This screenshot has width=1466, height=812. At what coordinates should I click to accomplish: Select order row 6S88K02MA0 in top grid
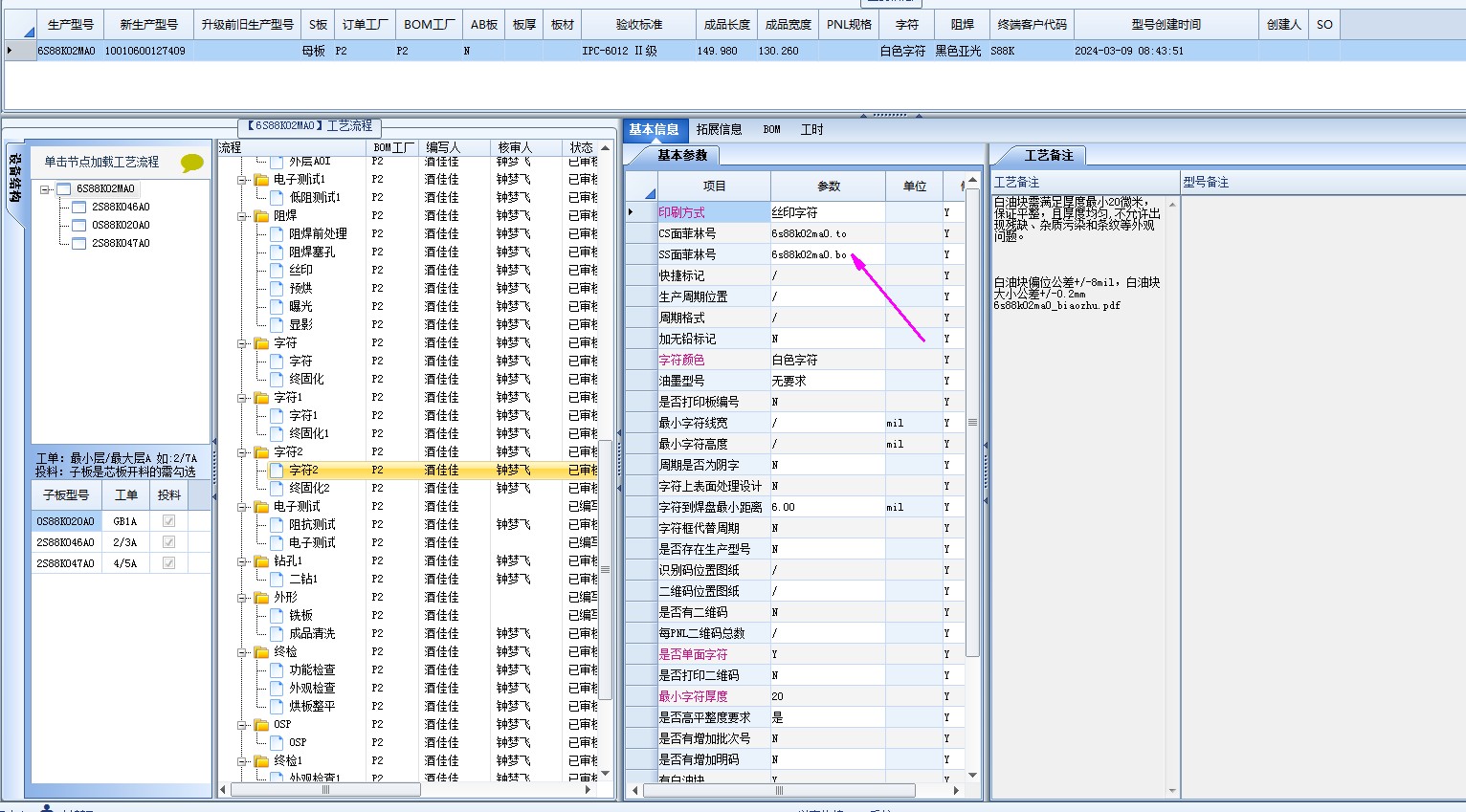[733, 51]
